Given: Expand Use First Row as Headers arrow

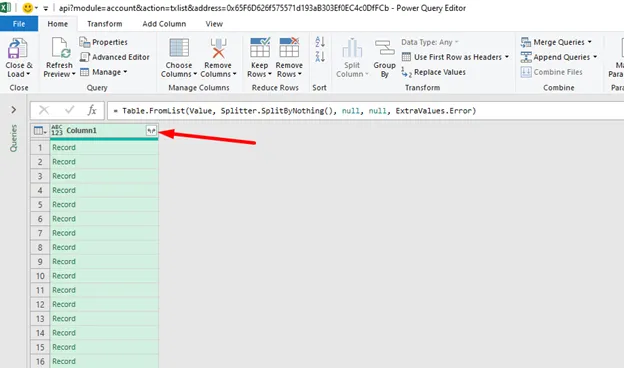Looking at the screenshot, I should click(x=507, y=57).
